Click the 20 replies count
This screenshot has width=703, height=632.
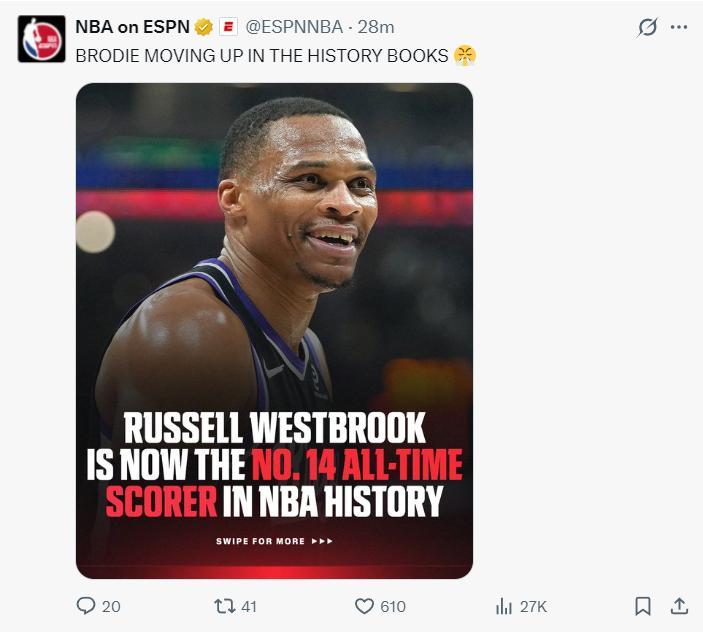coord(111,606)
